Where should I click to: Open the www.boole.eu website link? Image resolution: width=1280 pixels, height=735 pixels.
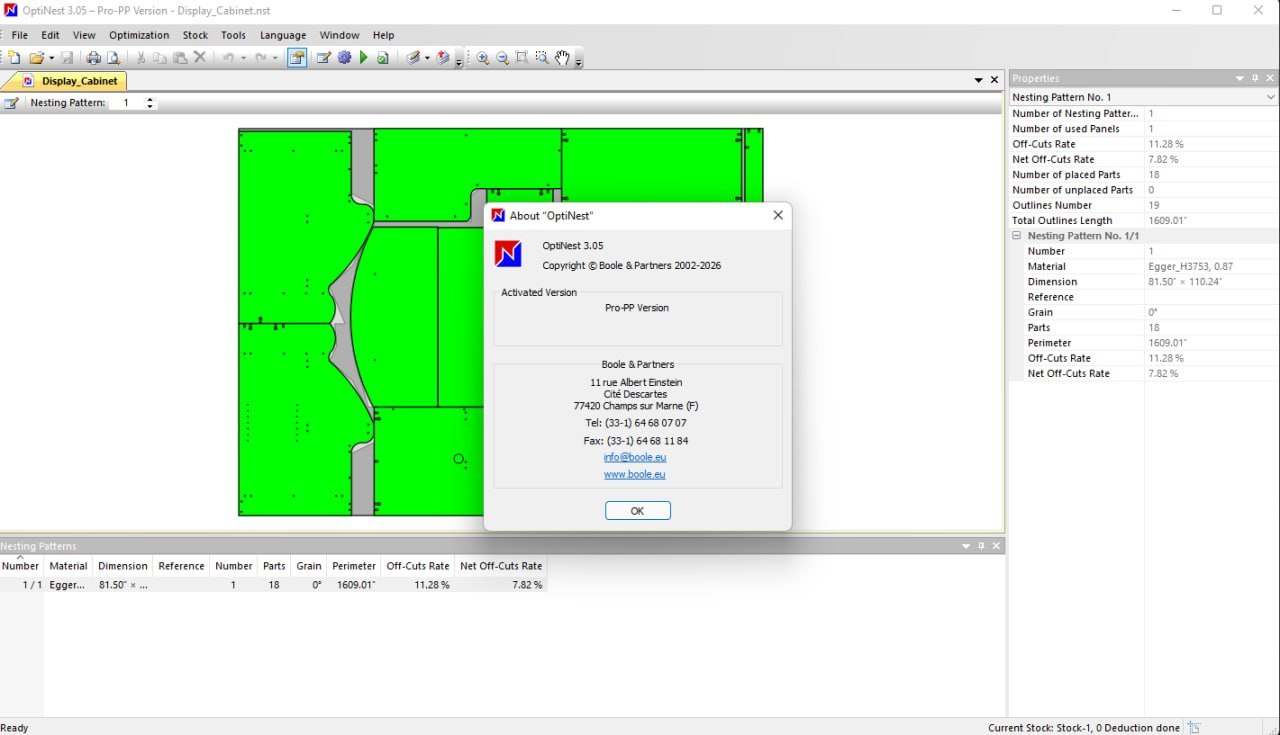pos(634,474)
